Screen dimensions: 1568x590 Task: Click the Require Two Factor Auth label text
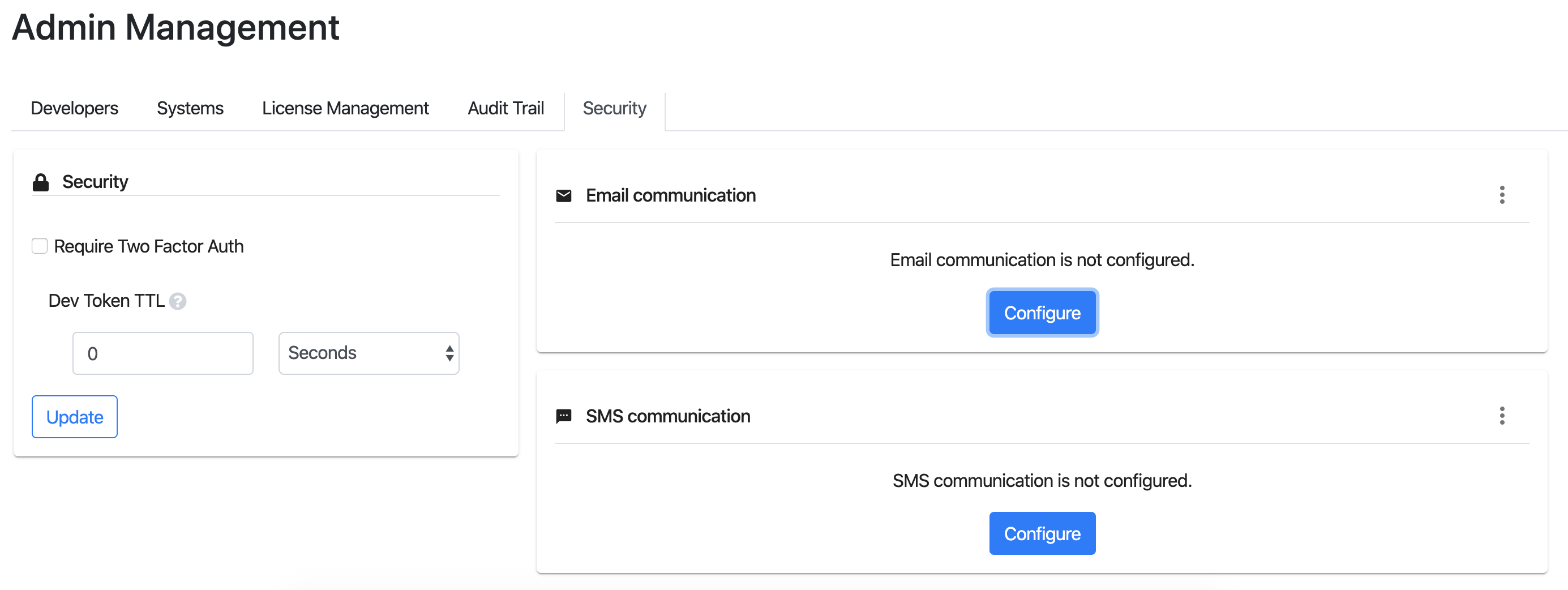pos(148,247)
